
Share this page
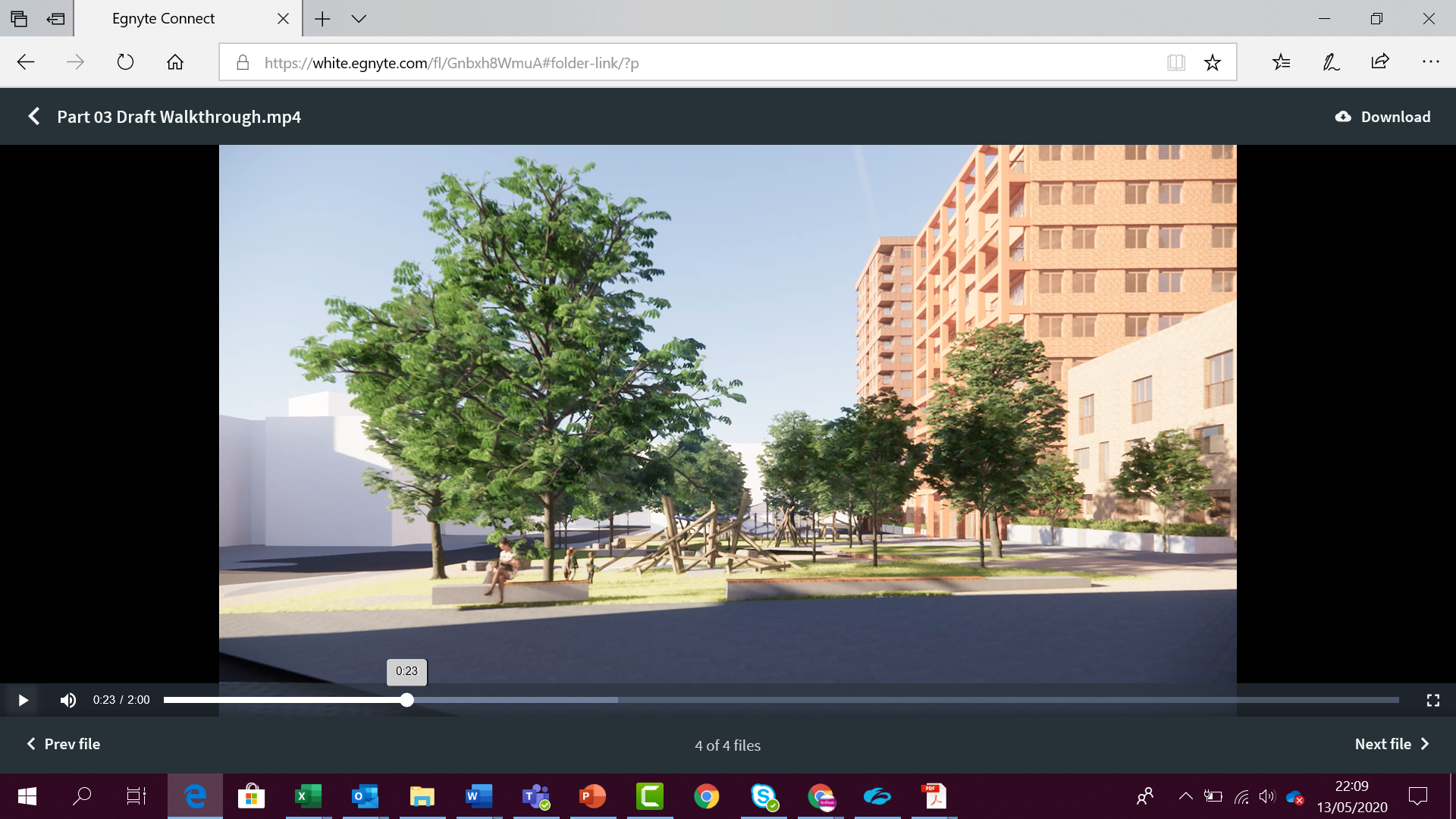tap(1380, 62)
